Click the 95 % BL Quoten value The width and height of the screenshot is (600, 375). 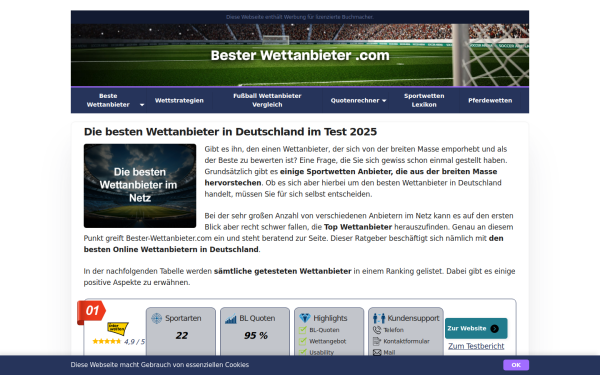[256, 336]
